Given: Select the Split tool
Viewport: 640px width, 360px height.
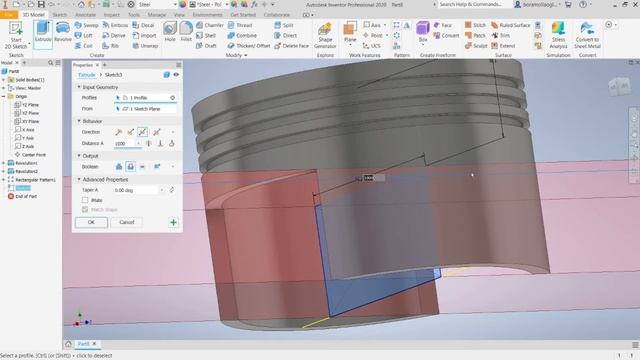Looking at the screenshot, I should click(284, 25).
